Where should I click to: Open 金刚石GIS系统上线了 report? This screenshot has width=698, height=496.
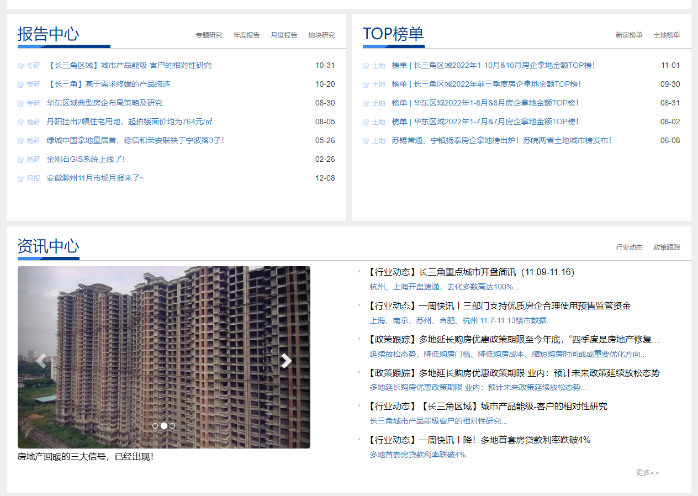coord(86,159)
